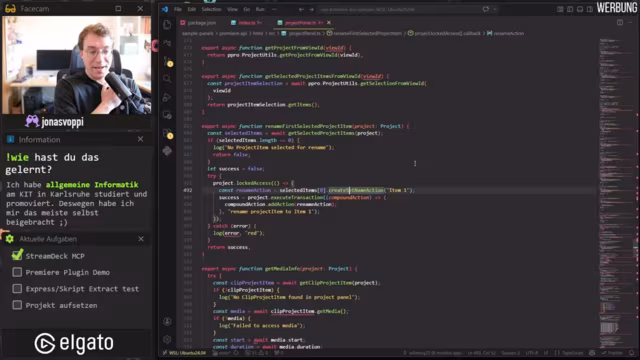Switch to the package.json tab
The width and height of the screenshot is (640, 360).
pos(199,23)
